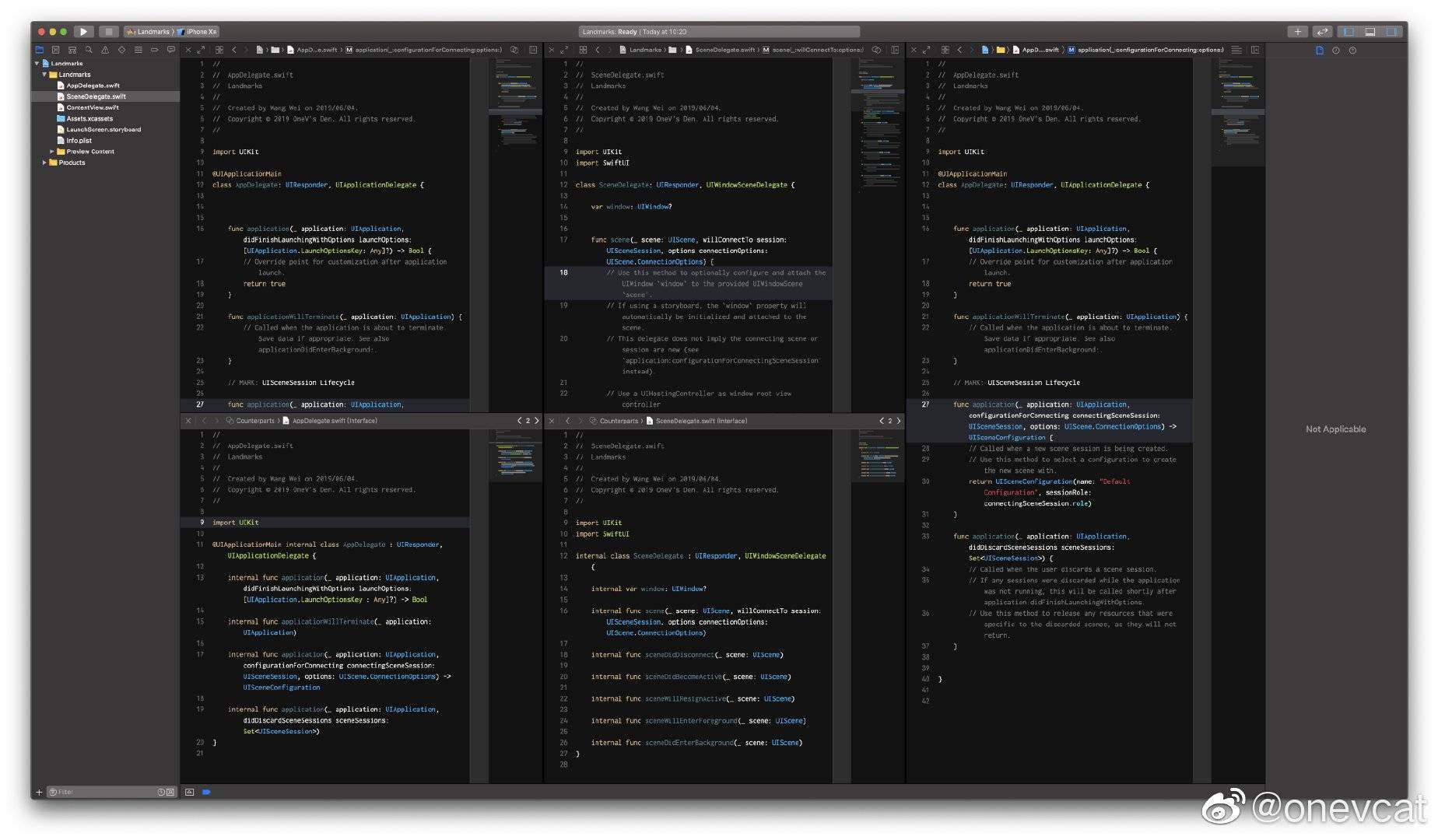The width and height of the screenshot is (1438, 840).
Task: Select Info.plist in navigator
Action: pyautogui.click(x=78, y=141)
